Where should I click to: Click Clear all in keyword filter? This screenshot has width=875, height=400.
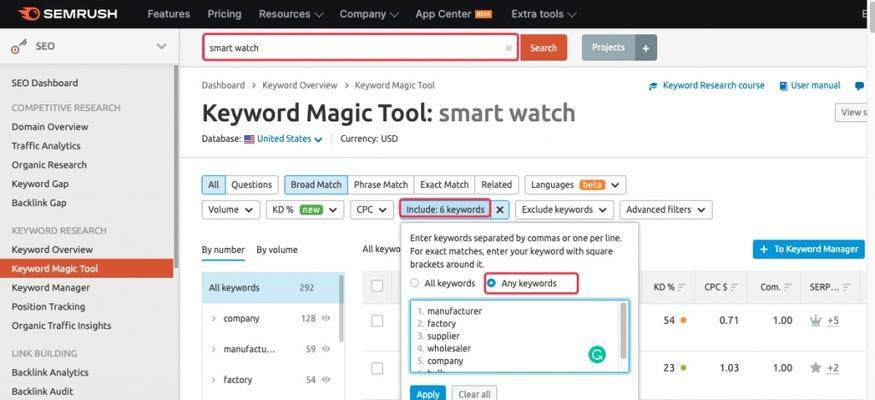coord(474,393)
